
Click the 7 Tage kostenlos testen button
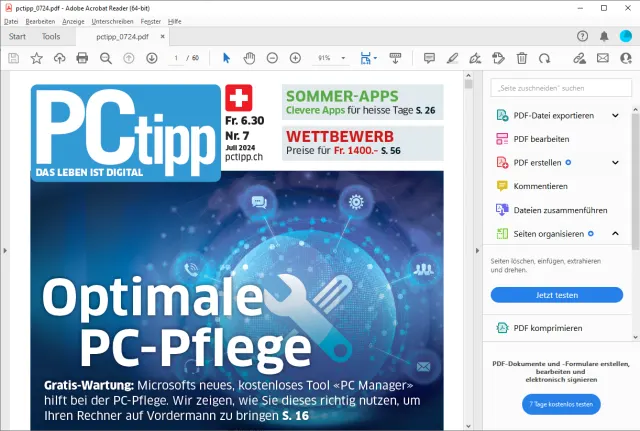pos(561,404)
